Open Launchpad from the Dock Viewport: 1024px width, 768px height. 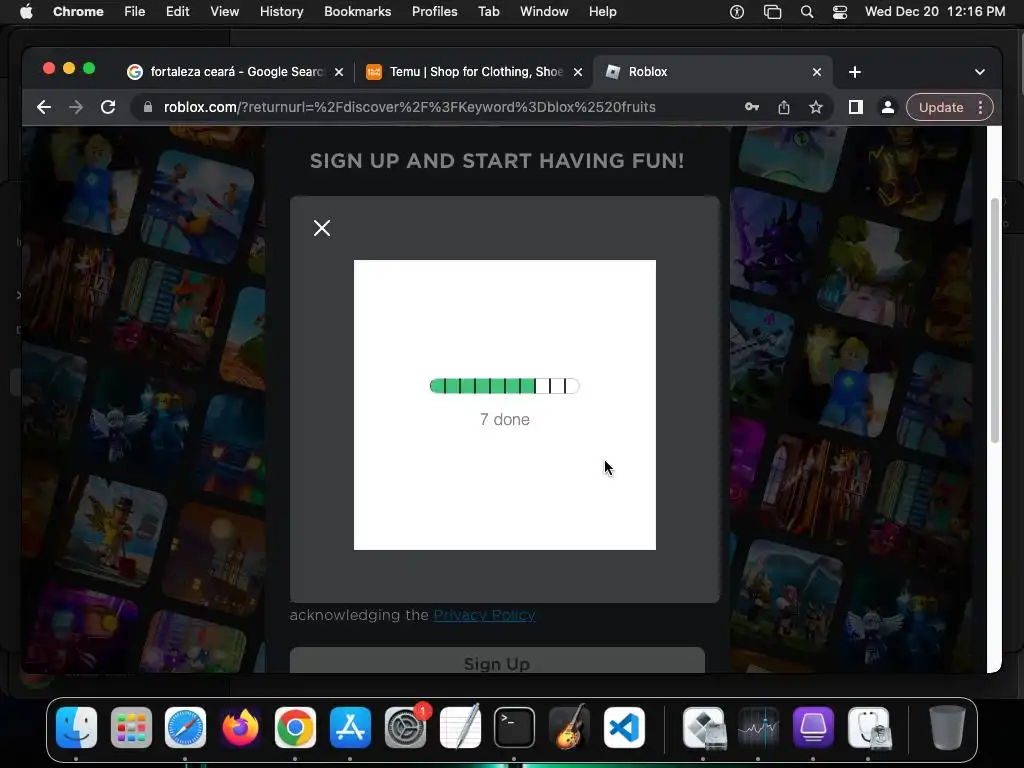pyautogui.click(x=131, y=728)
